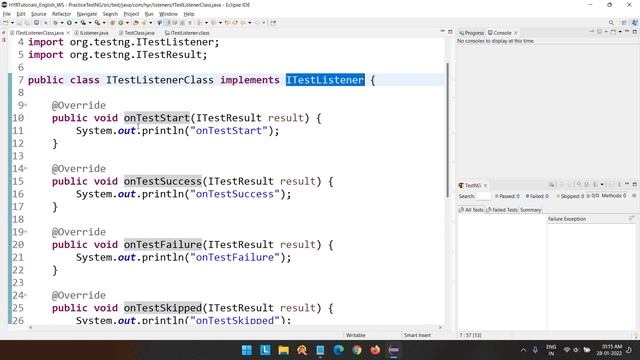Screen dimensions: 640x360
Task: Maximize the Console view
Action: (635, 31)
